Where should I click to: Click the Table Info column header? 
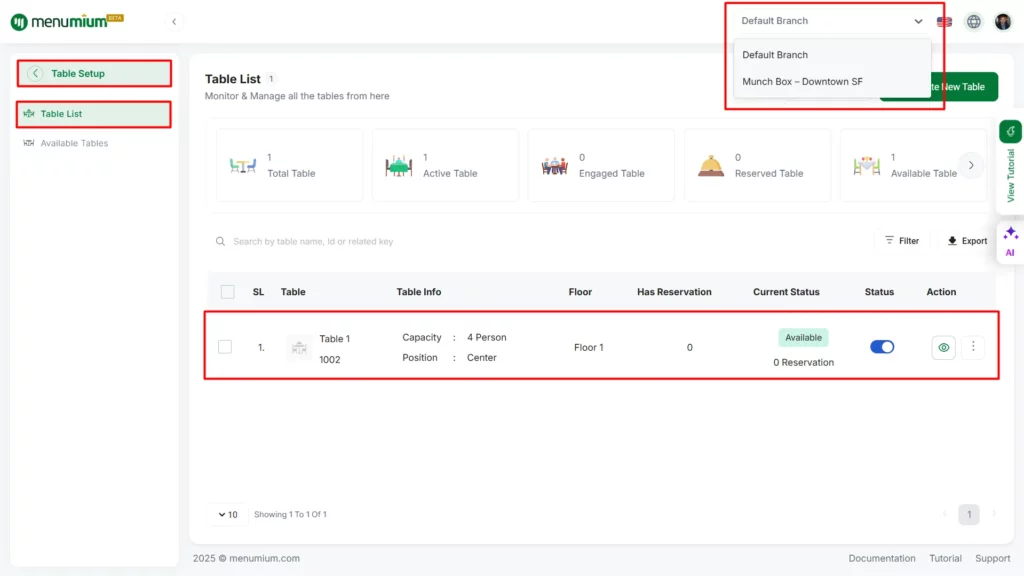tap(419, 292)
